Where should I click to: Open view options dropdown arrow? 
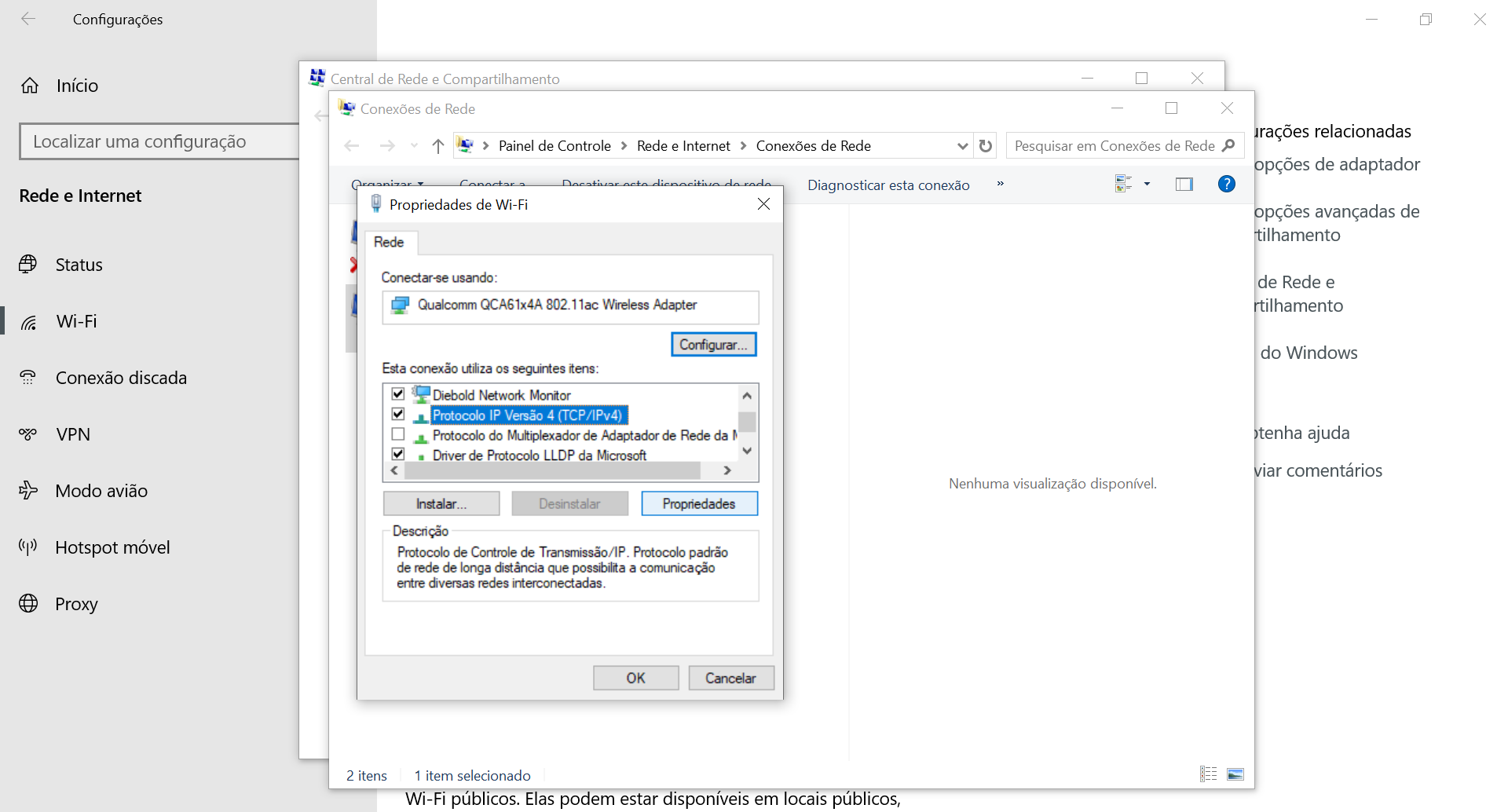(x=1147, y=184)
